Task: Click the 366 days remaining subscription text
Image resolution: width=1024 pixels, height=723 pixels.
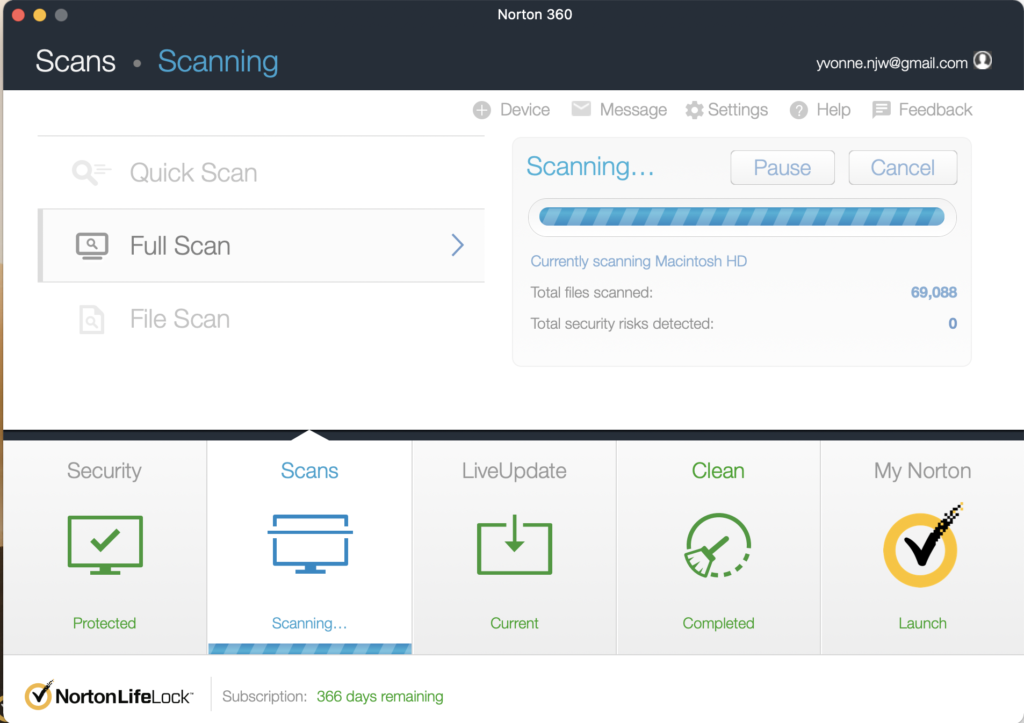Action: pyautogui.click(x=379, y=696)
